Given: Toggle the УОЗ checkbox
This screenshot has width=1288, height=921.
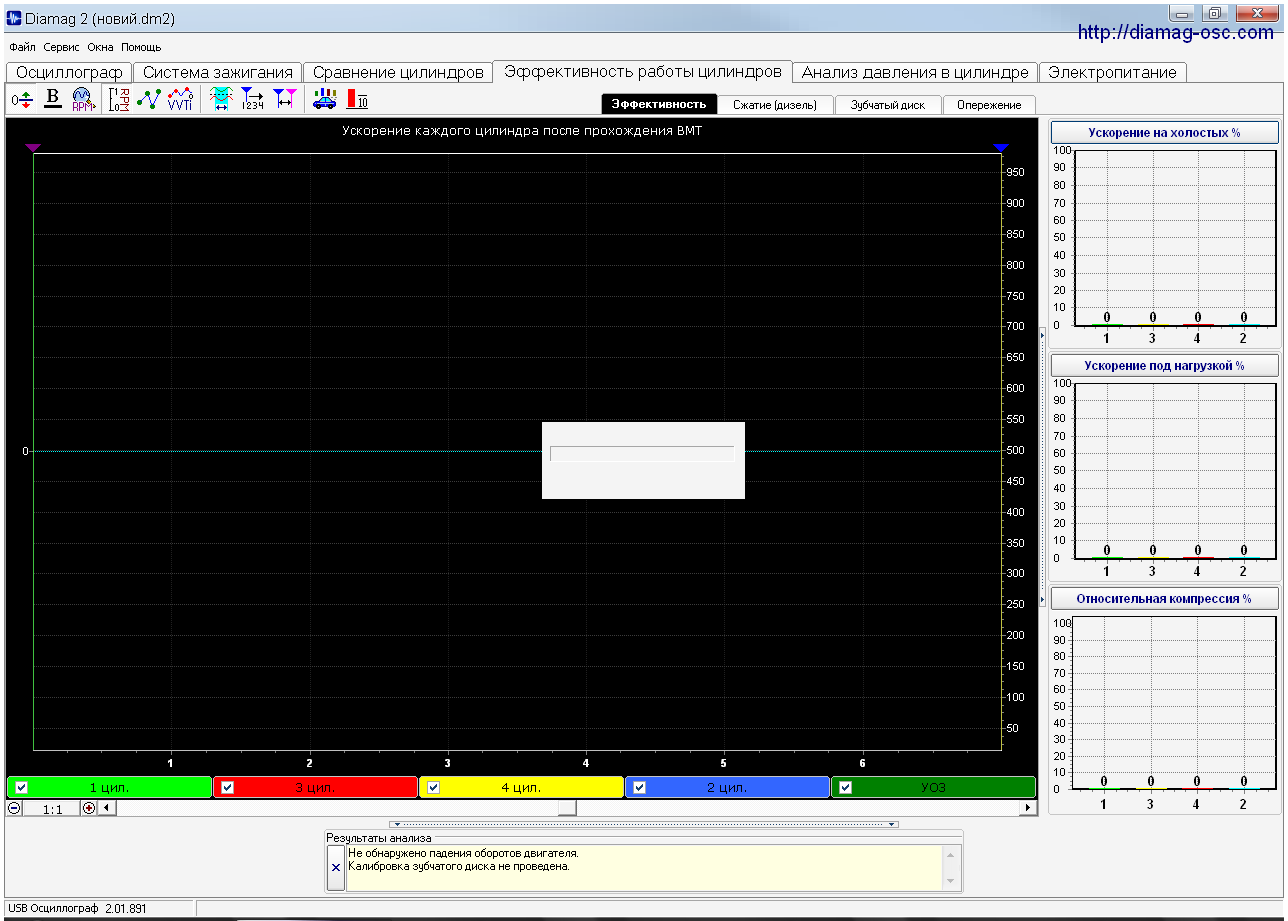Looking at the screenshot, I should point(846,787).
